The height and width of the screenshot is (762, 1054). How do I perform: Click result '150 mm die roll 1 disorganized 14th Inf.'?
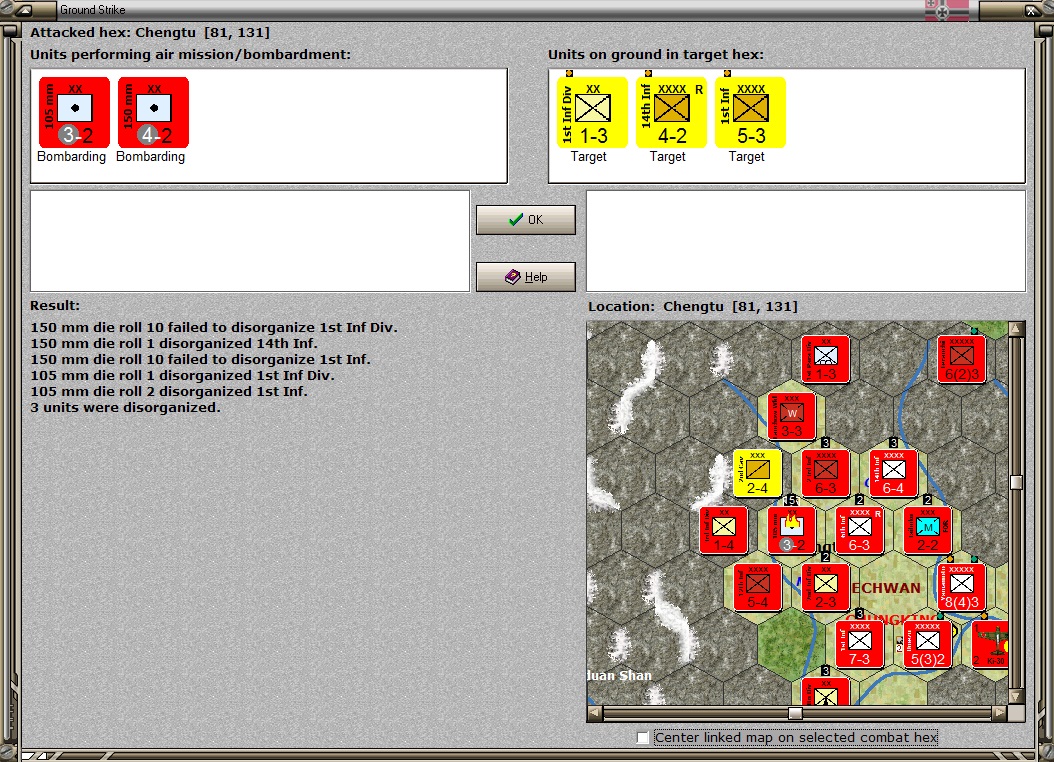(173, 343)
